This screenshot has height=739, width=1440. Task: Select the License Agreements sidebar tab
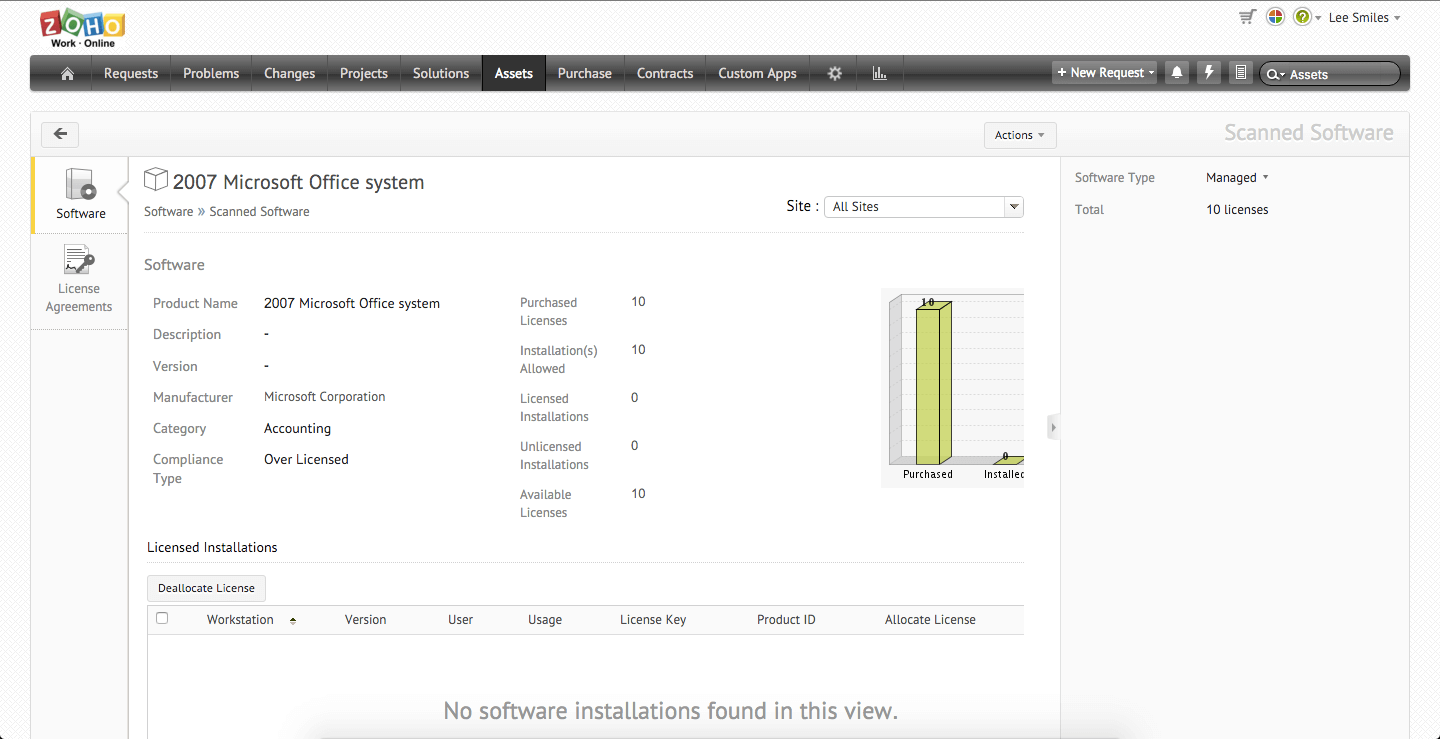point(79,280)
